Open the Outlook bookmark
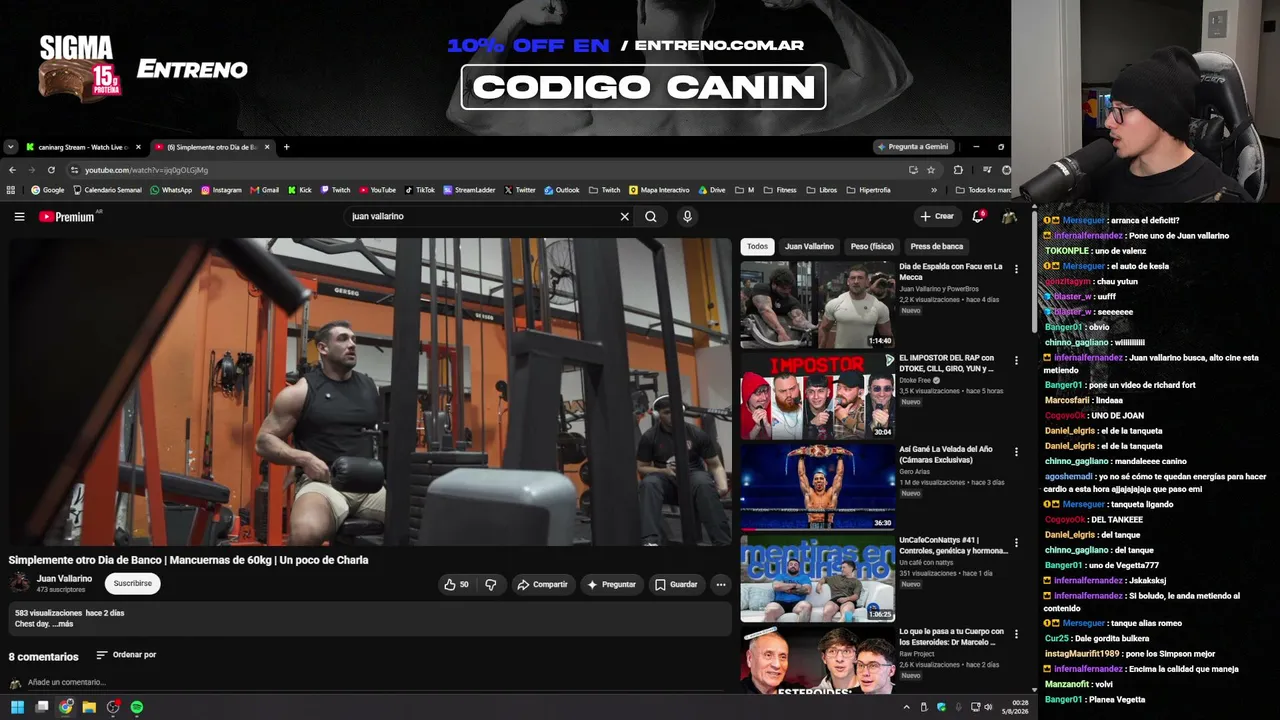The height and width of the screenshot is (720, 1280). click(561, 190)
